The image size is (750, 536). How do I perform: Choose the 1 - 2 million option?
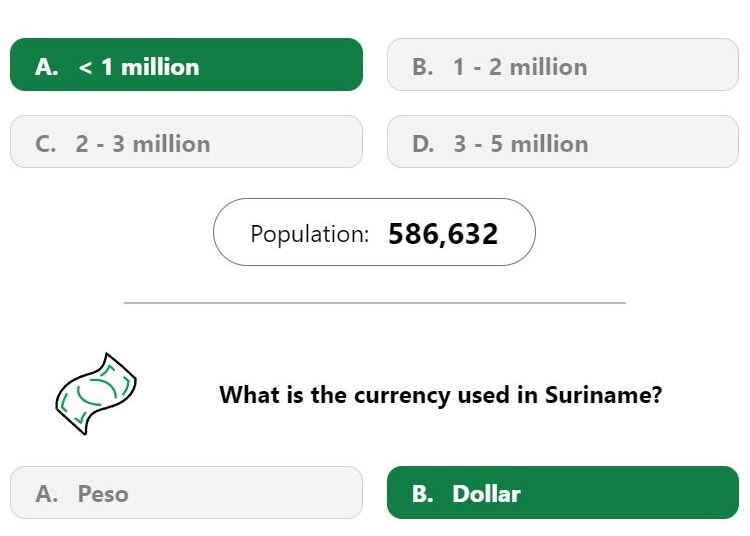(x=562, y=65)
